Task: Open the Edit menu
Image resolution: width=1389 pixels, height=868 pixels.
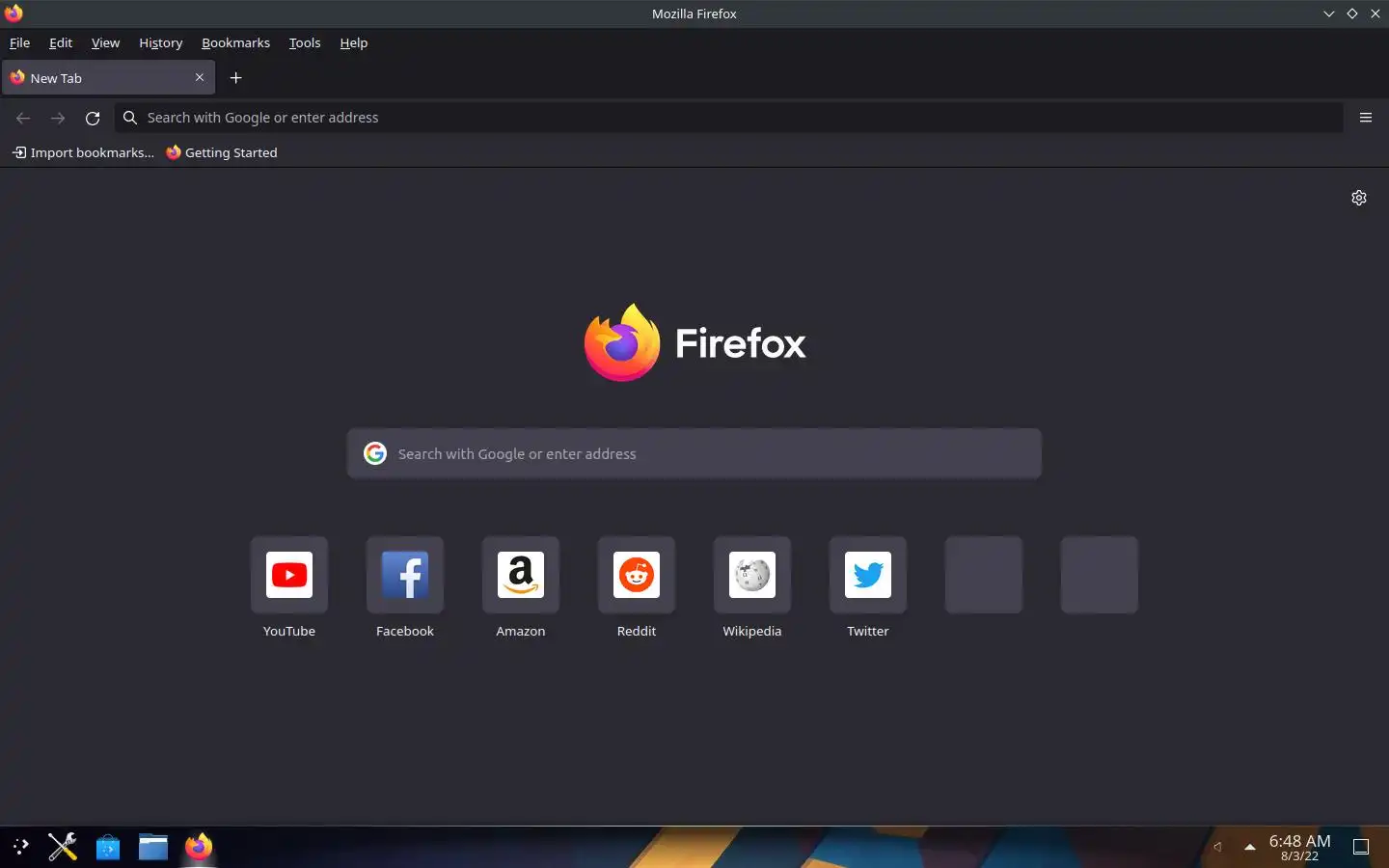Action: click(61, 42)
